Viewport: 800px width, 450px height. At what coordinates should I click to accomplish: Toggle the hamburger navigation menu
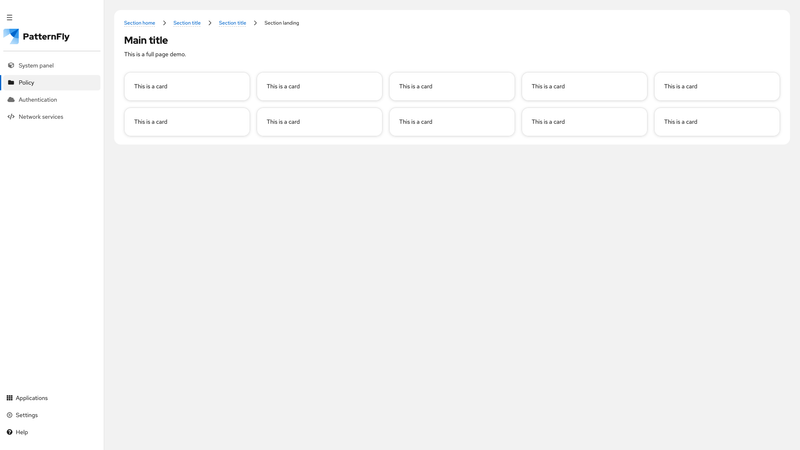[10, 17]
